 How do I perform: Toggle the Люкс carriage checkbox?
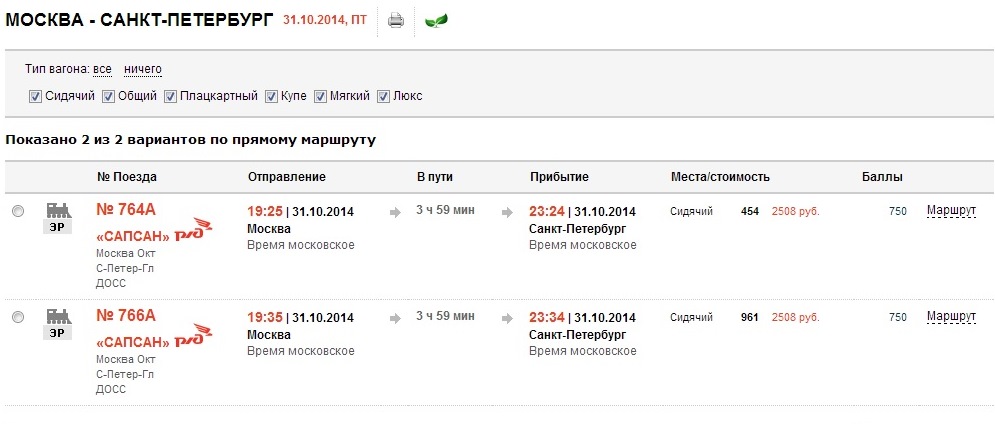(x=383, y=97)
